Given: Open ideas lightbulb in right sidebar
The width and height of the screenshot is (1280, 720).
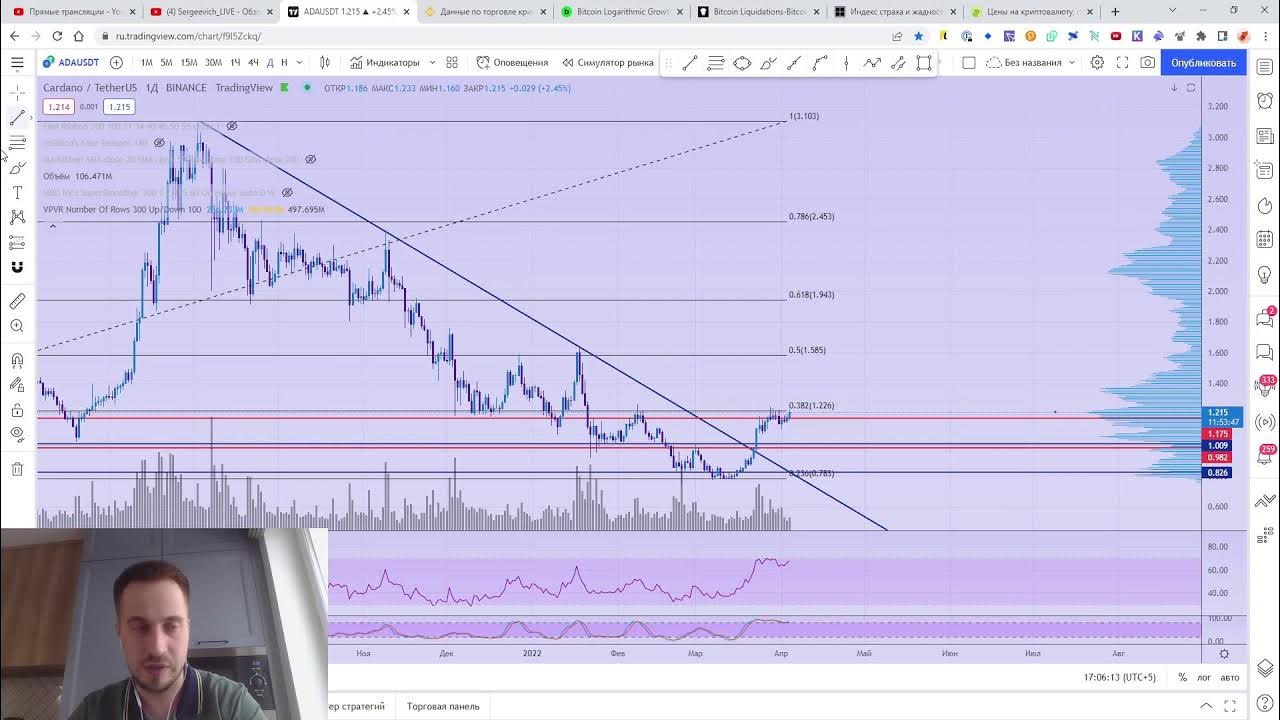Looking at the screenshot, I should pyautogui.click(x=1266, y=274).
